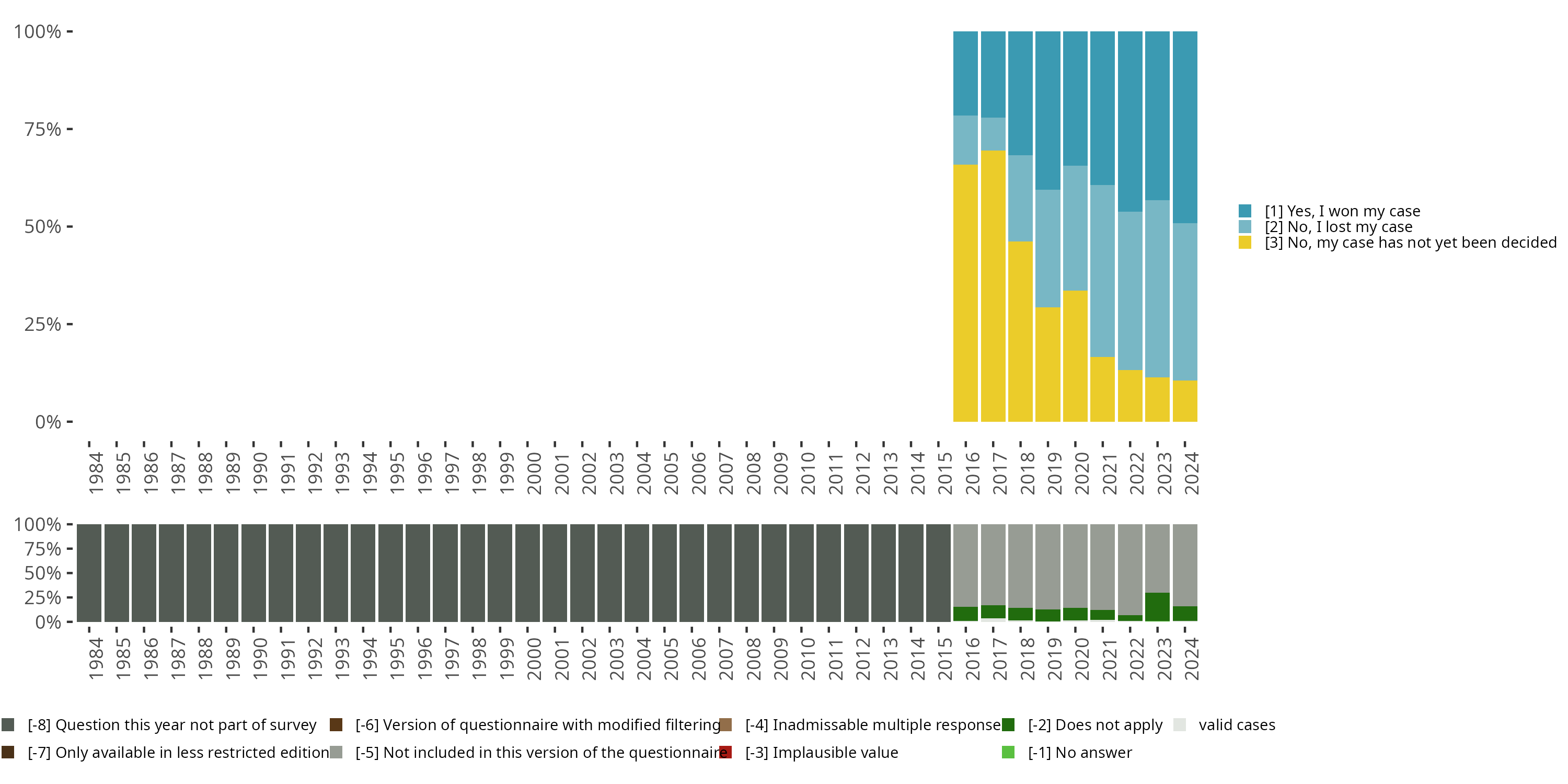Click the yellow 'not yet been decided' legend swatch

pyautogui.click(x=1245, y=243)
